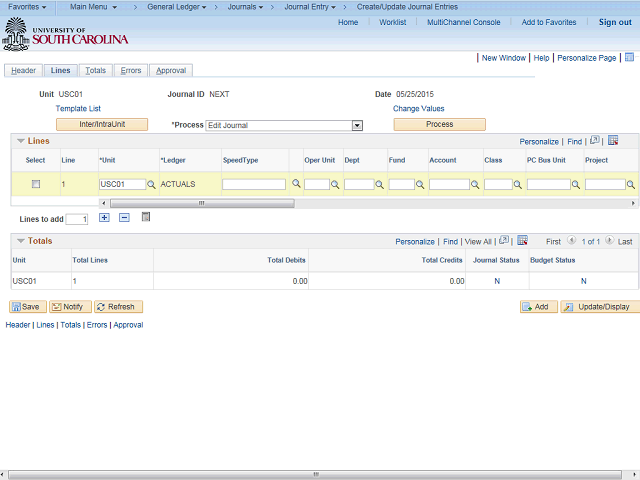
Task: Open the Account field lookup magnifier
Action: pyautogui.click(x=475, y=184)
